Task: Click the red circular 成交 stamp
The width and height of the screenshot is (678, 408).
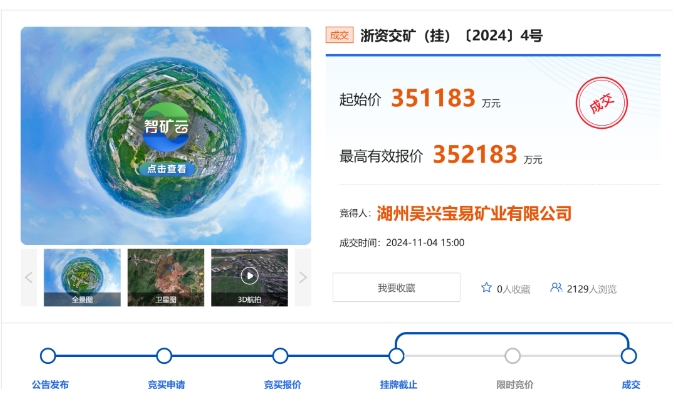Action: (x=602, y=104)
